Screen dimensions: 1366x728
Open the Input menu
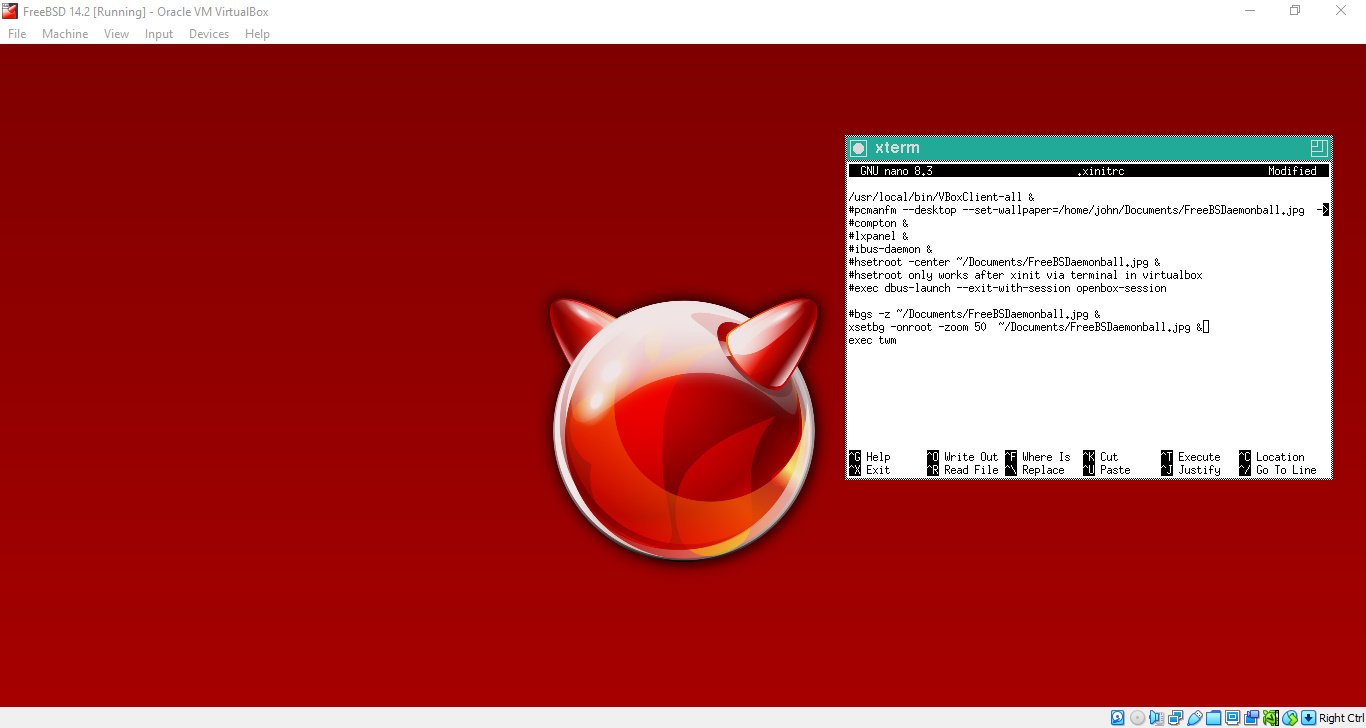pos(158,34)
